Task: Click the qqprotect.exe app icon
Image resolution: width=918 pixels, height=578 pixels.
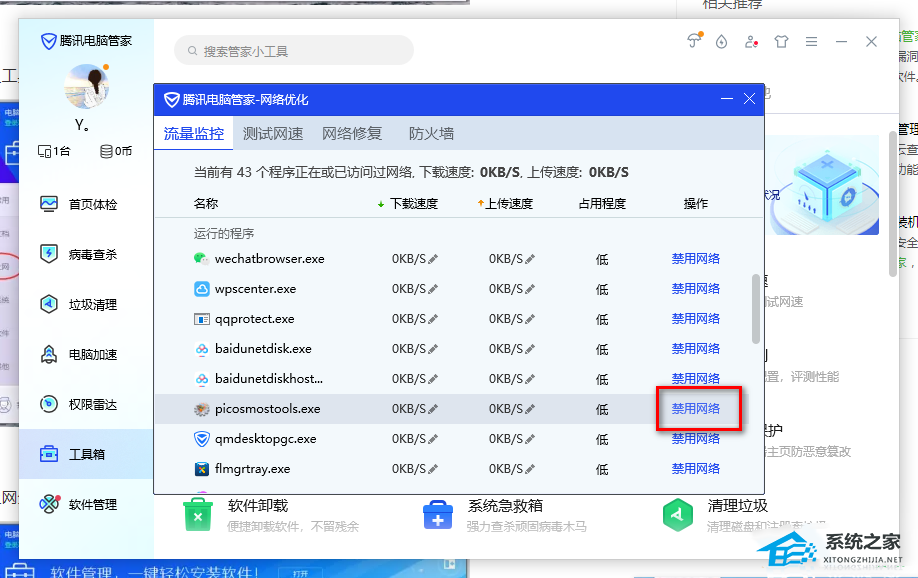Action: click(x=201, y=319)
